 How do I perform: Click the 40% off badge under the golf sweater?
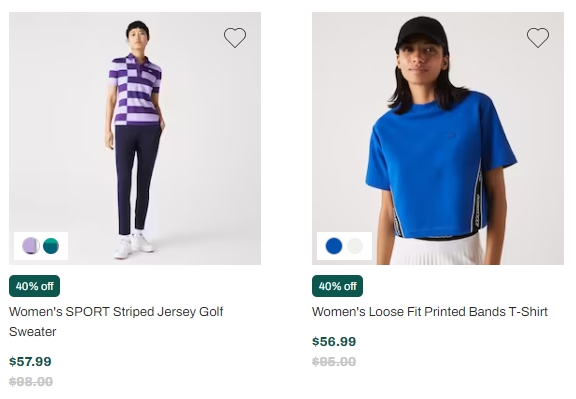coord(35,286)
